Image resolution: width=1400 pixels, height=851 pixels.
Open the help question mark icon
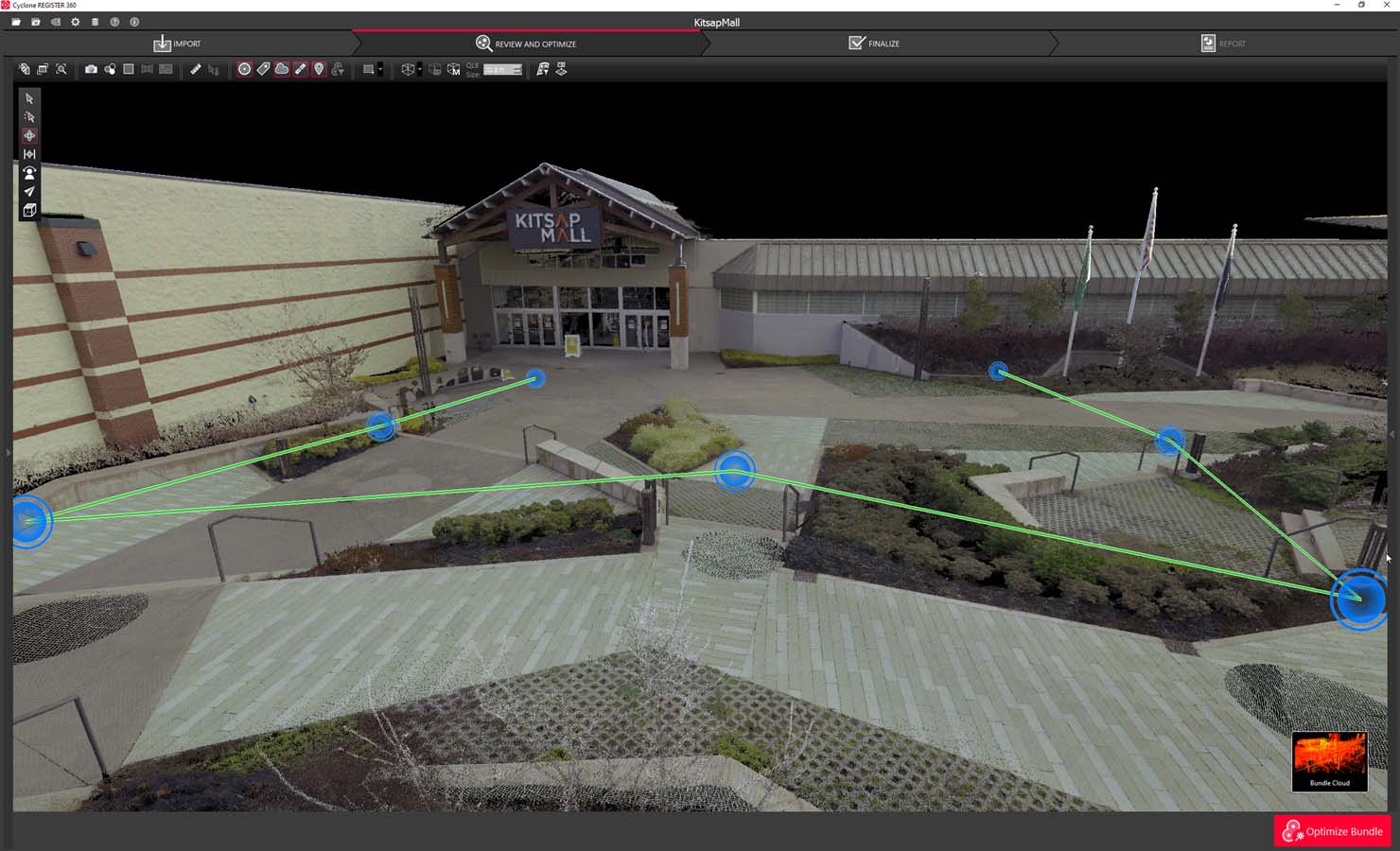coord(114,22)
